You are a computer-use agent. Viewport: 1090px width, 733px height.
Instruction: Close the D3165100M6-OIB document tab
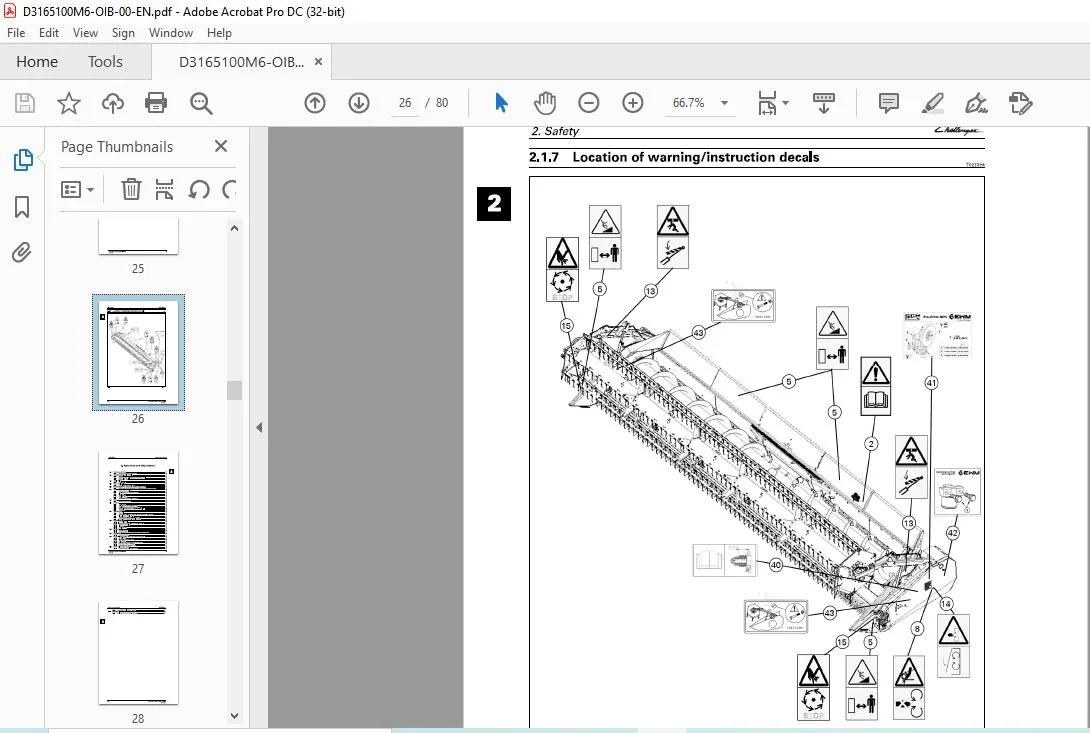click(318, 62)
